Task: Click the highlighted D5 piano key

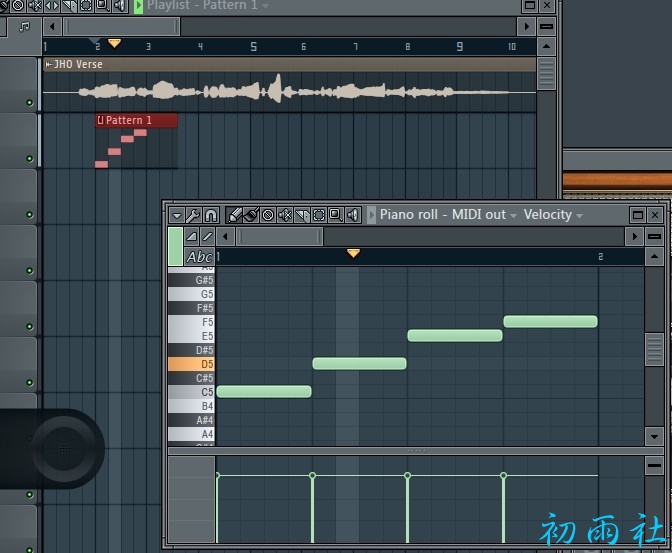Action: click(x=191, y=364)
